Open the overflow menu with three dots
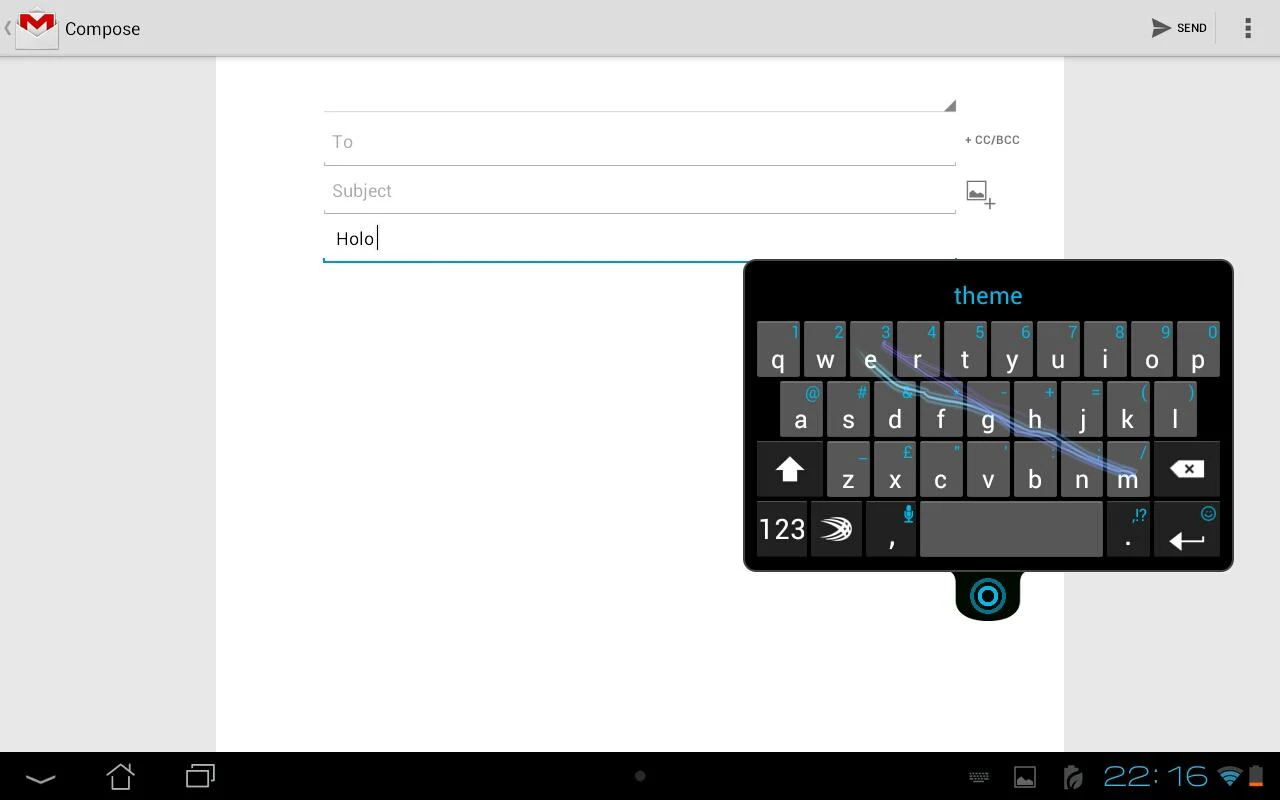This screenshot has width=1280, height=800. click(1248, 28)
